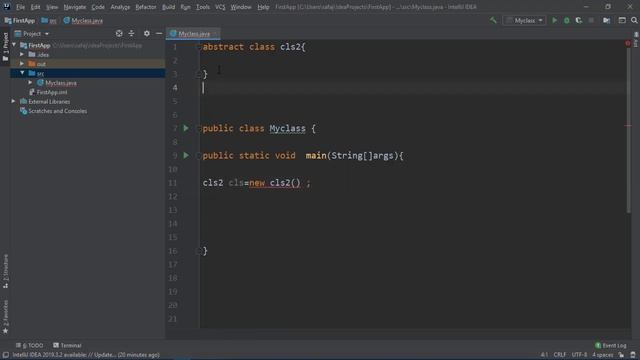Fold the main method block

click(199, 156)
